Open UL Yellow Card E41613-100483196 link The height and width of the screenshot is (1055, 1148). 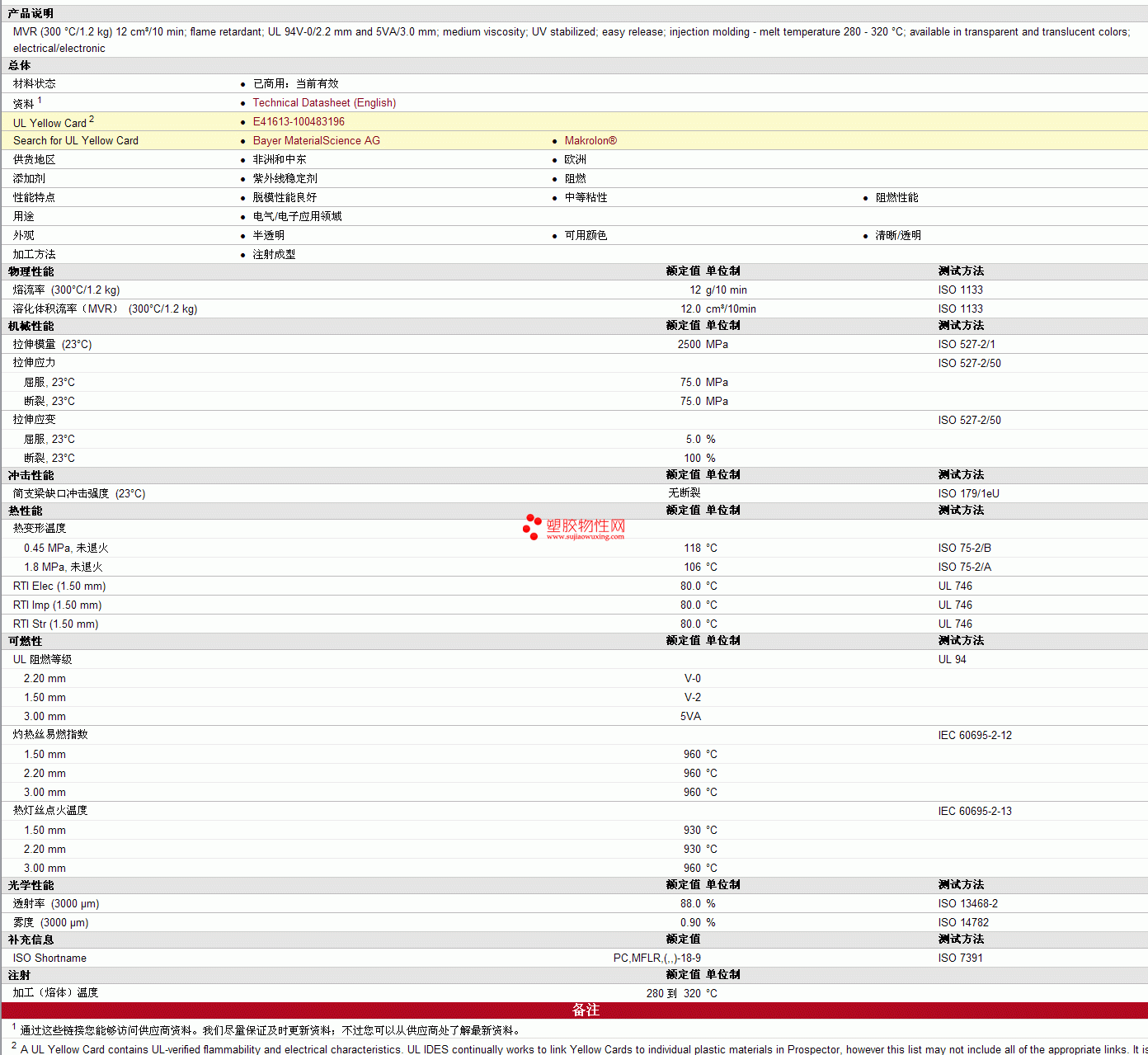point(299,122)
